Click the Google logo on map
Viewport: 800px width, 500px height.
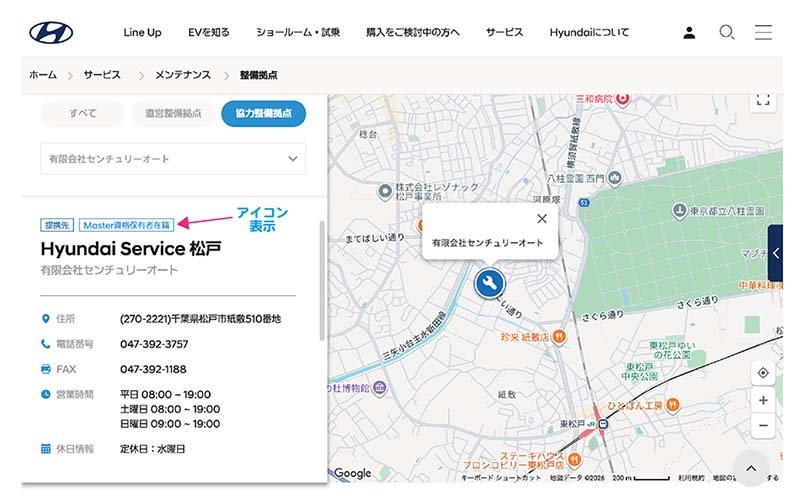[x=353, y=473]
